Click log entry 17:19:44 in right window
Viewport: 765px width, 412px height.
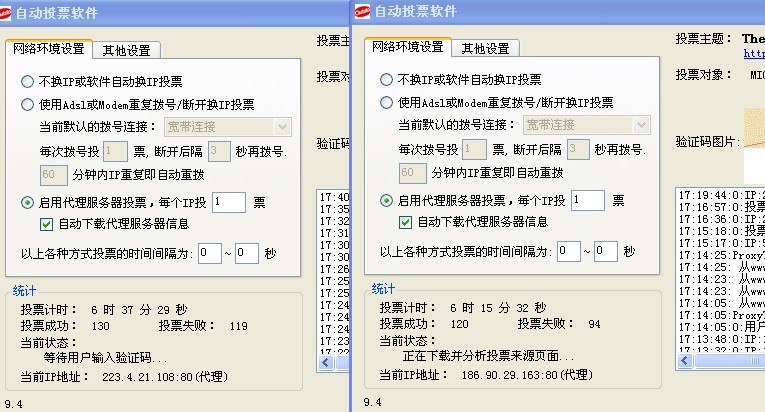pyautogui.click(x=722, y=195)
